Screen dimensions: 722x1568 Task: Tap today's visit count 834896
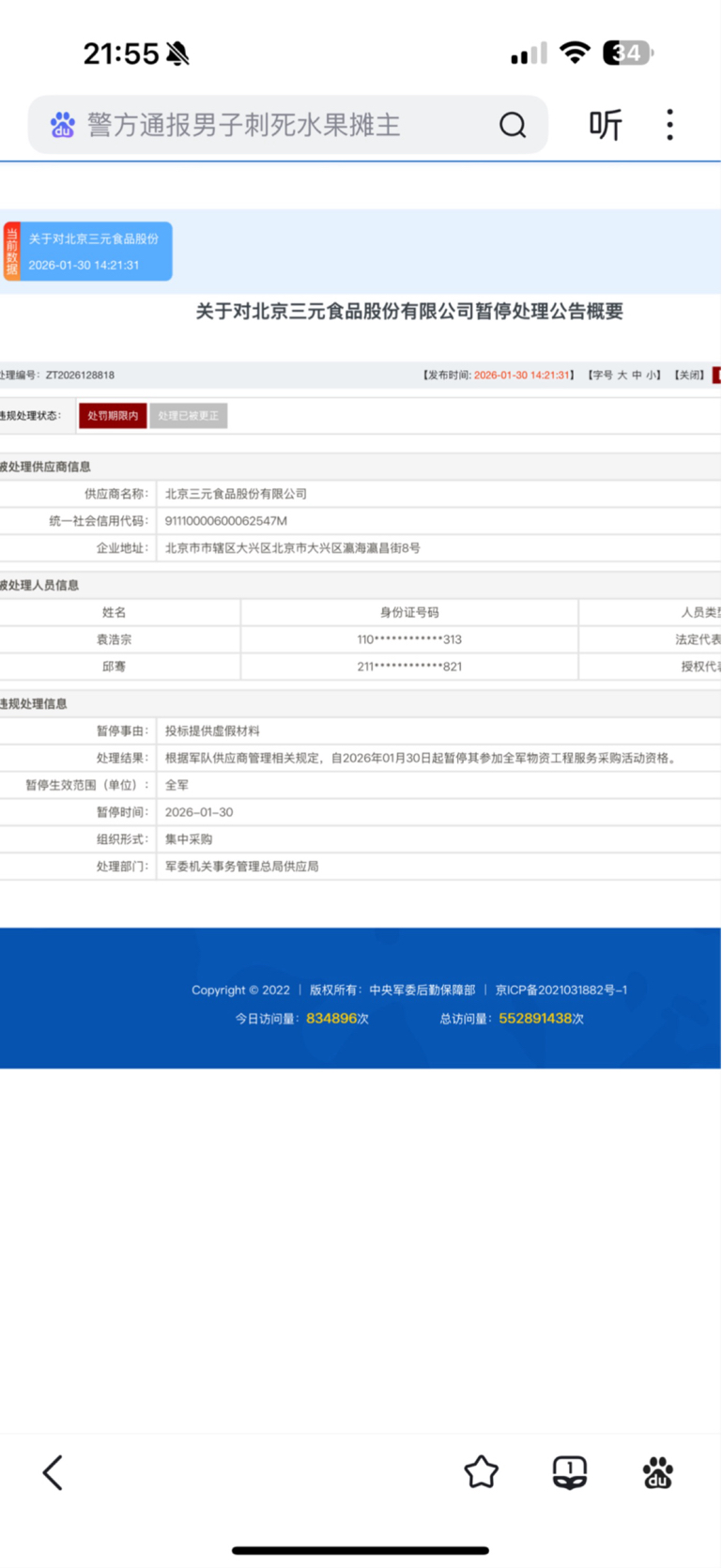tap(331, 1019)
